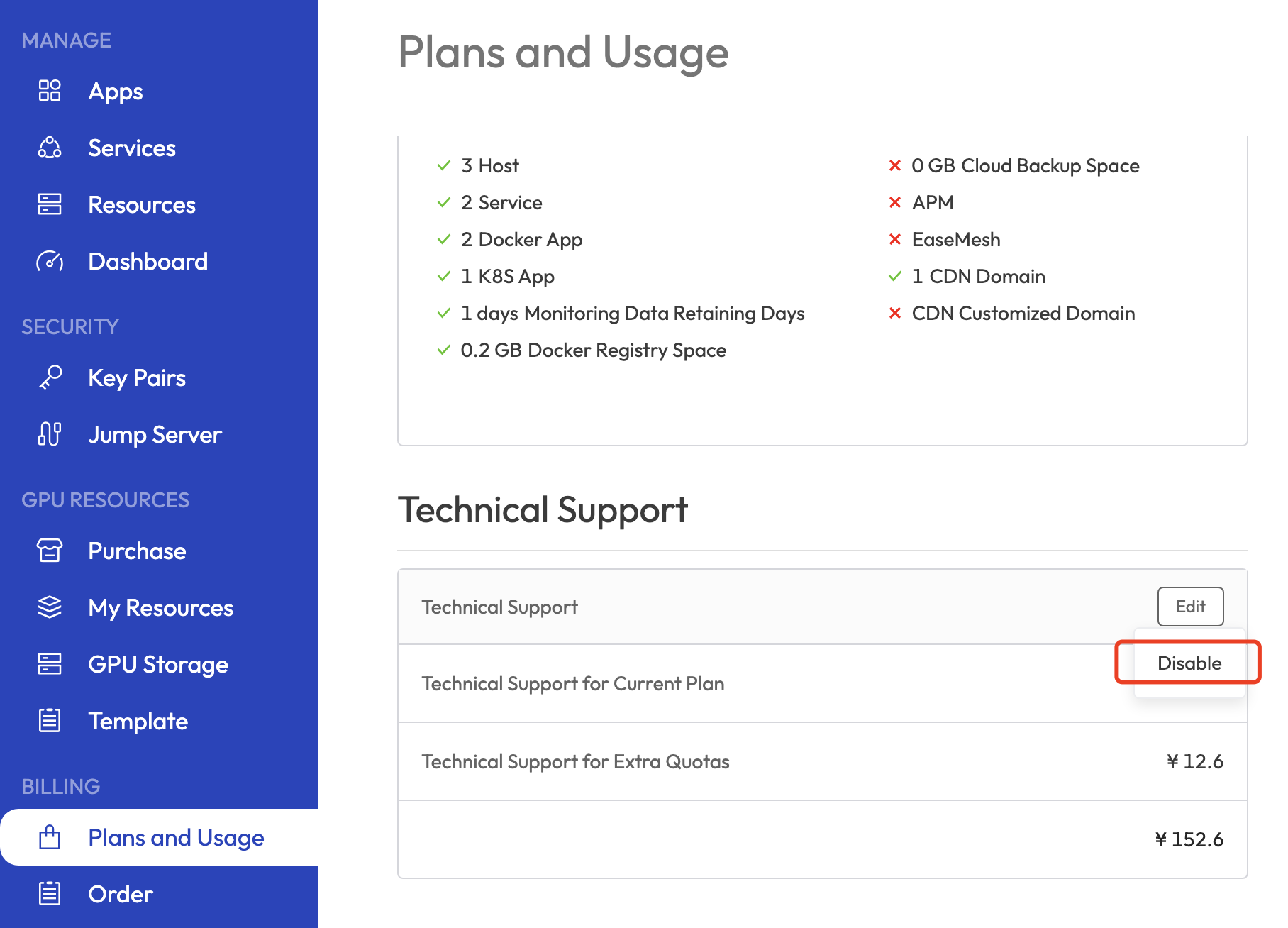The width and height of the screenshot is (1288, 928).
Task: Click the My Resources layers icon
Action: coord(50,607)
